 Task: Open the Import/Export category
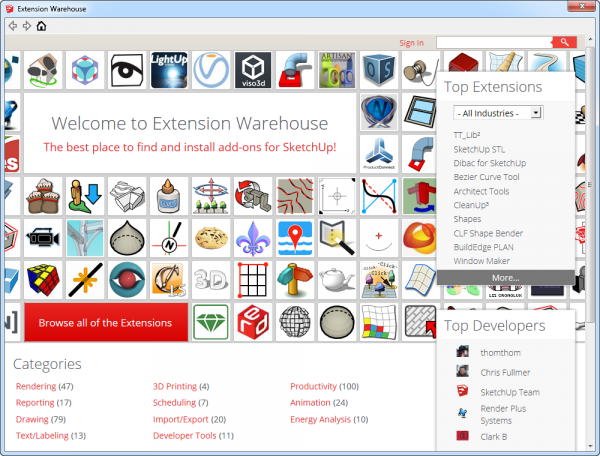181,419
